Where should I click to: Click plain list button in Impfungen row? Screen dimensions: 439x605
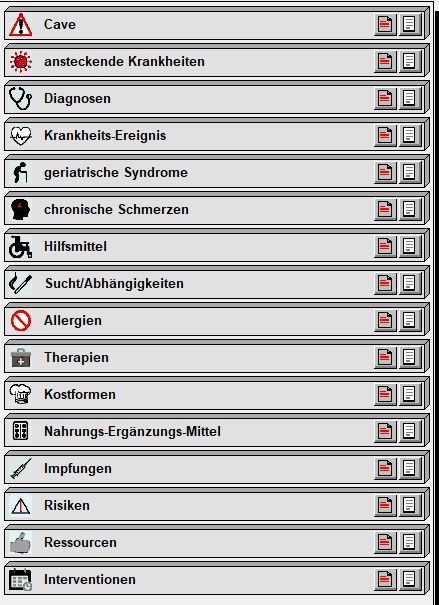[409, 468]
